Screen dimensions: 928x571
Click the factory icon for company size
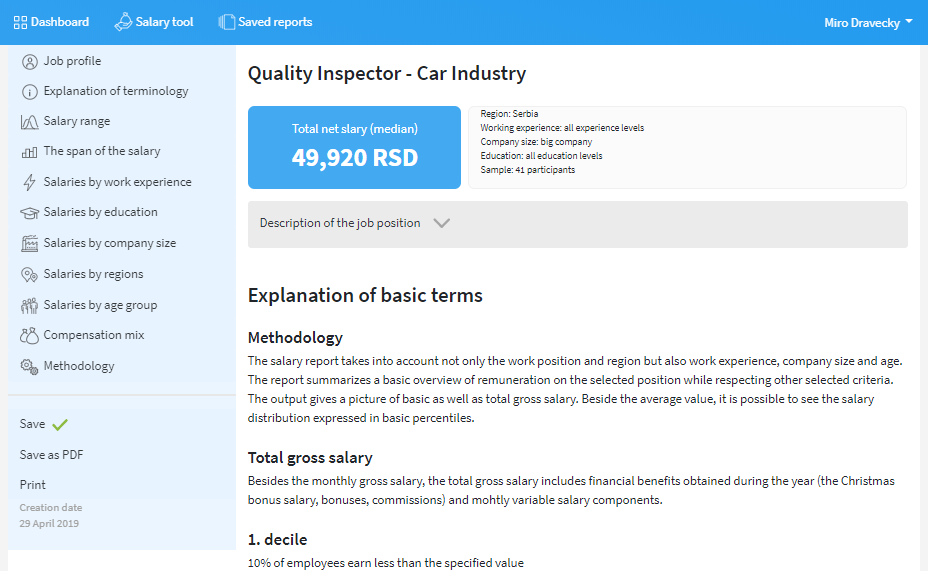coord(30,243)
